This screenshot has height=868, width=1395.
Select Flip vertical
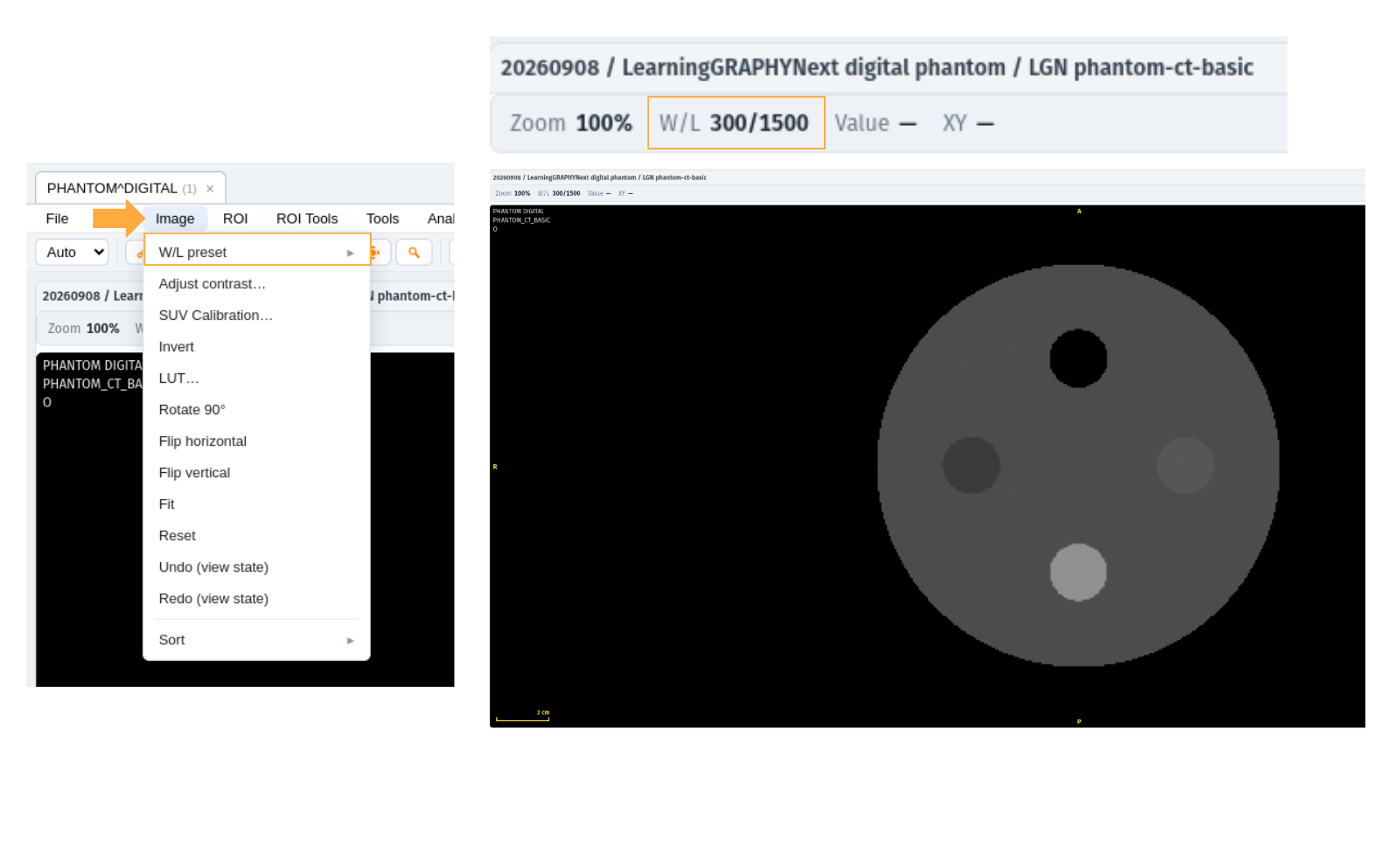[x=257, y=473]
